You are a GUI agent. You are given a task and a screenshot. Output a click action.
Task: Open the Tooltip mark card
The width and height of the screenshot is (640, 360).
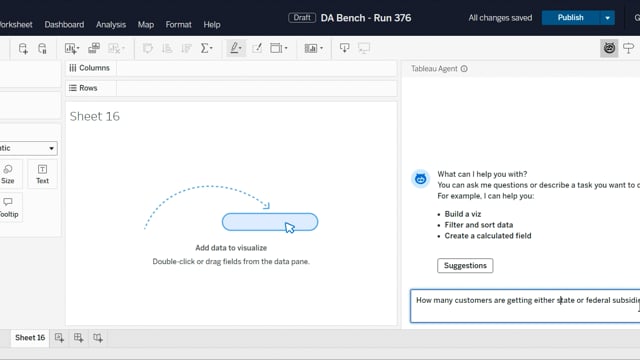tap(8, 208)
